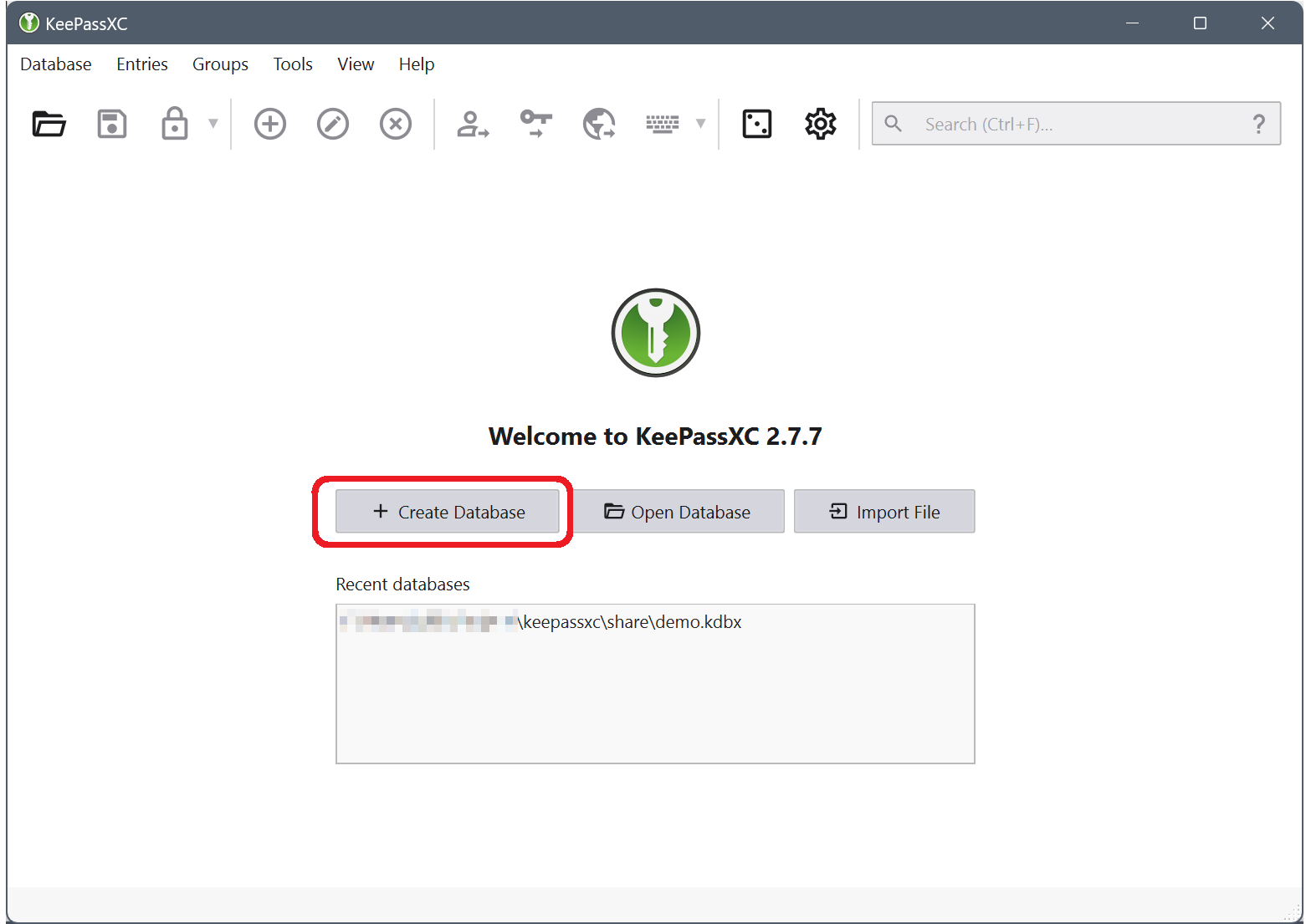Expand the lock database dropdown arrow
The width and height of the screenshot is (1306, 924).
coord(213,124)
